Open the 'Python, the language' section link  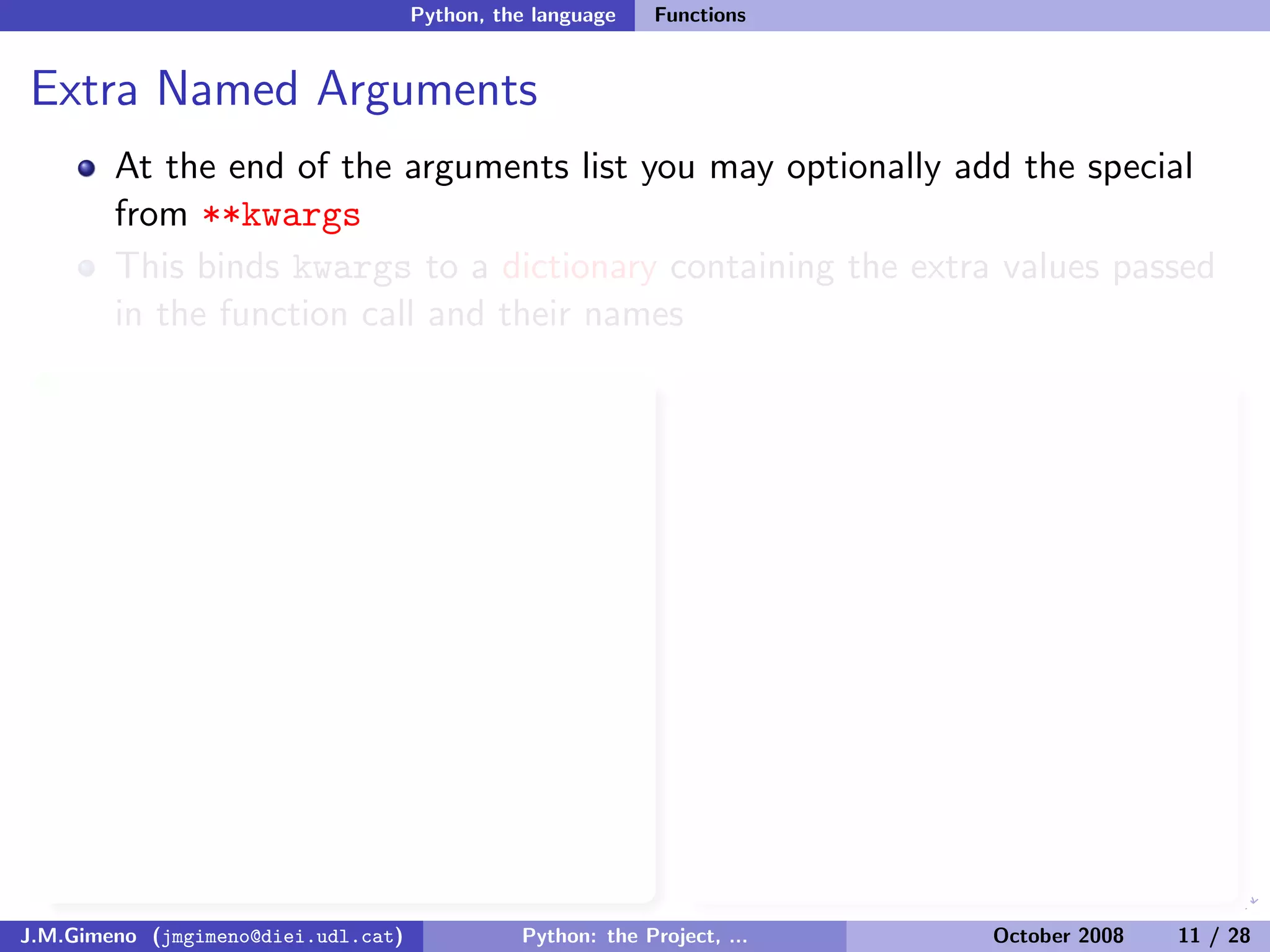(x=513, y=15)
